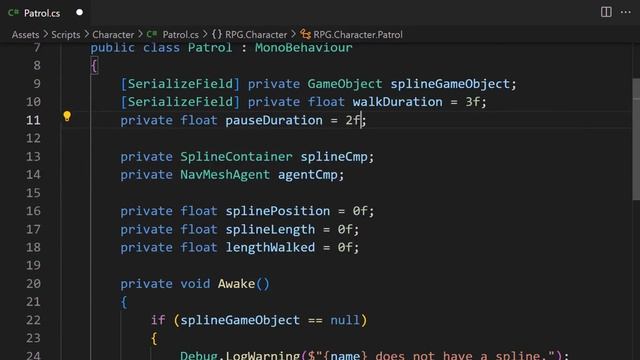Click the word MonoBehaviour

(304, 48)
